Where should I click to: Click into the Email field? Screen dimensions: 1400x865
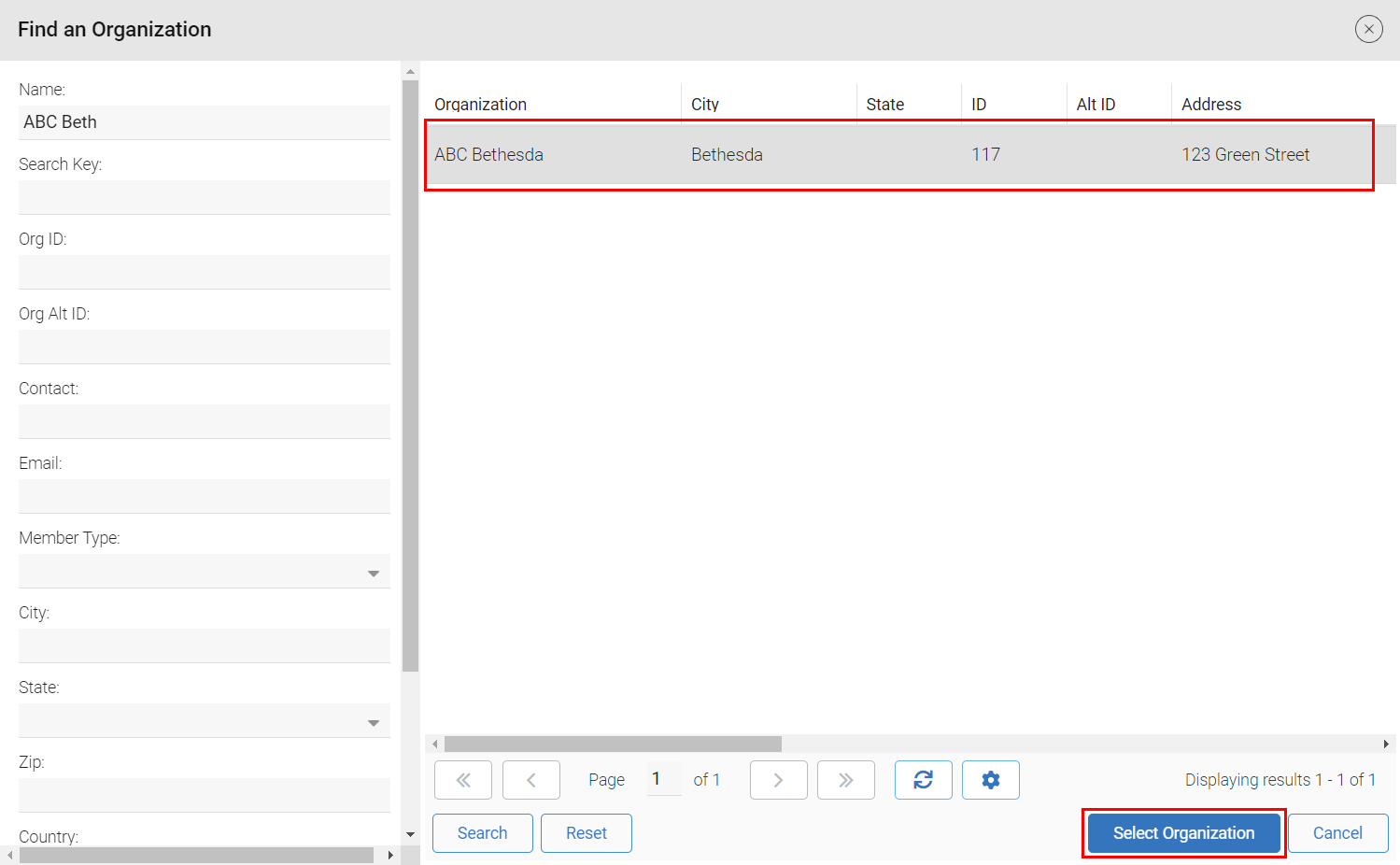pos(205,496)
